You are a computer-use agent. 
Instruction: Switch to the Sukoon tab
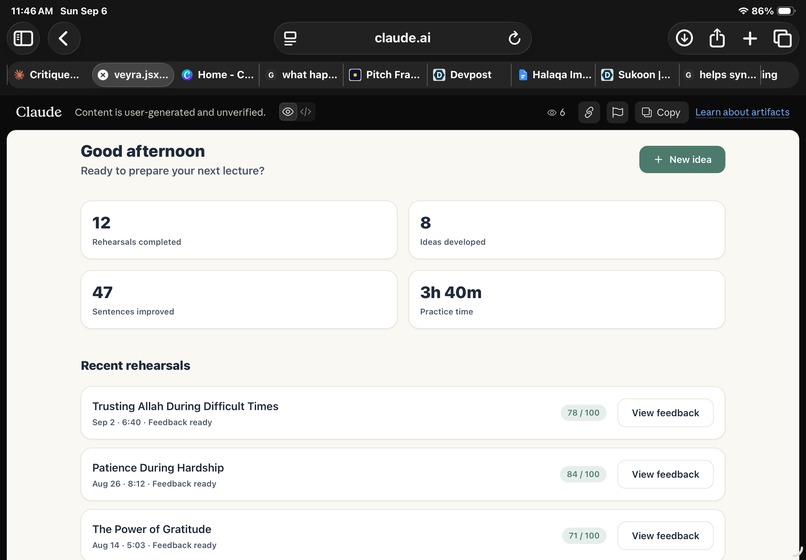pyautogui.click(x=637, y=75)
